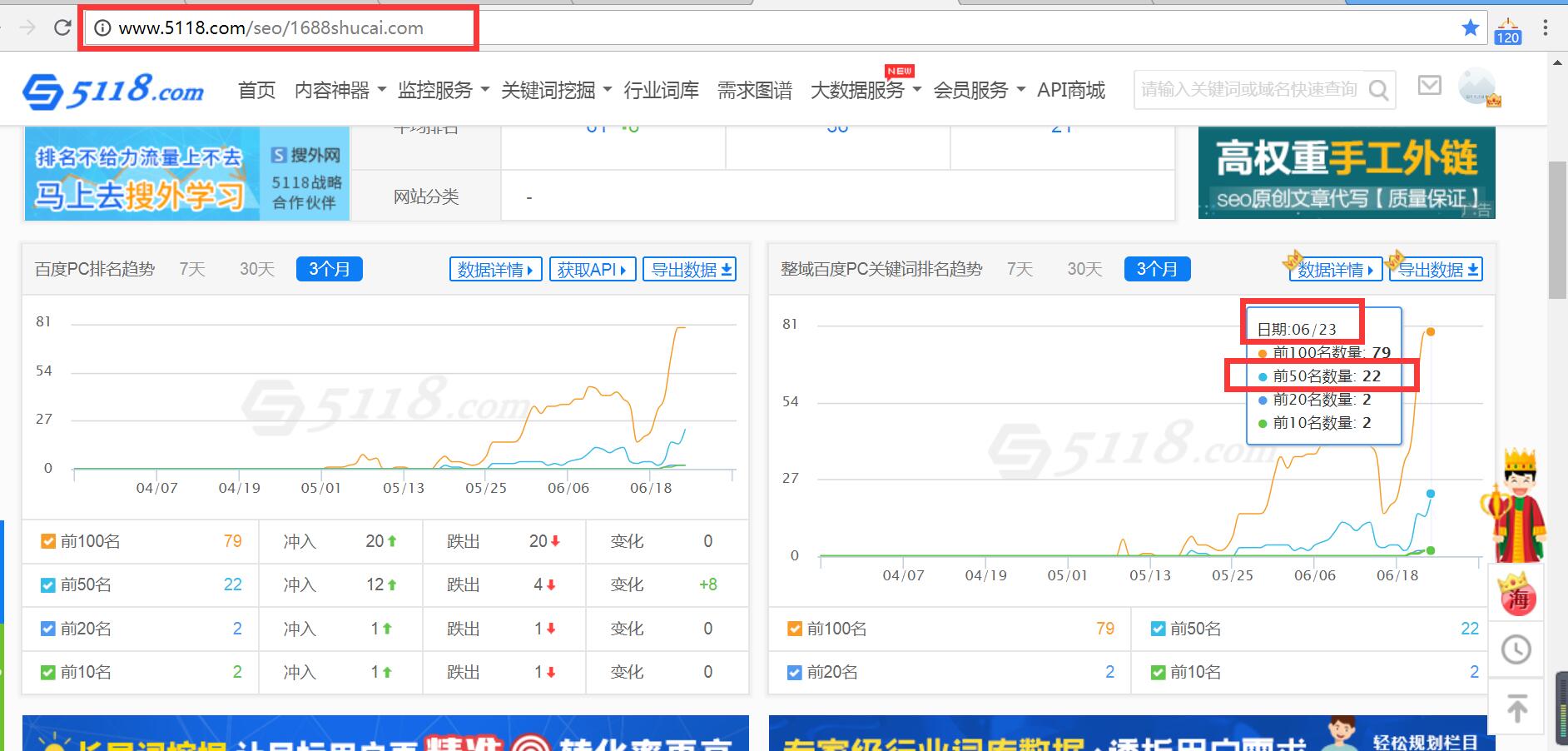This screenshot has height=751, width=1568.
Task: Disable the 前10名 checkbox in the left table
Action: pos(47,671)
